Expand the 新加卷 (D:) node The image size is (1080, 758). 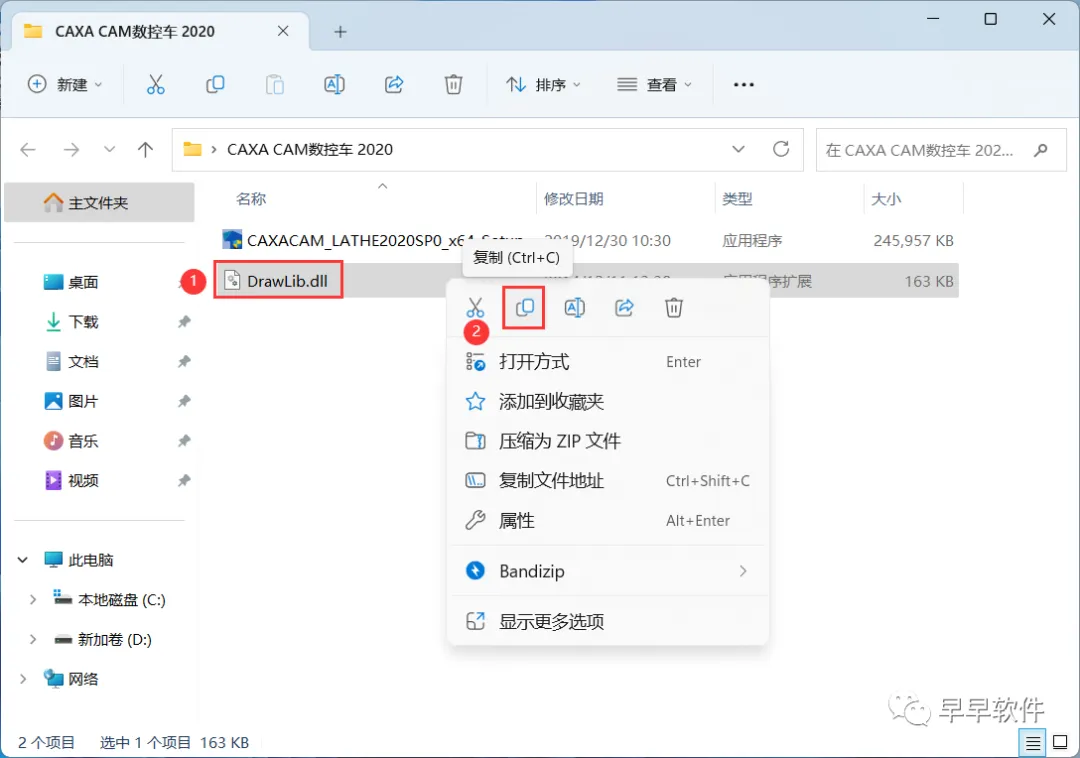pos(32,640)
